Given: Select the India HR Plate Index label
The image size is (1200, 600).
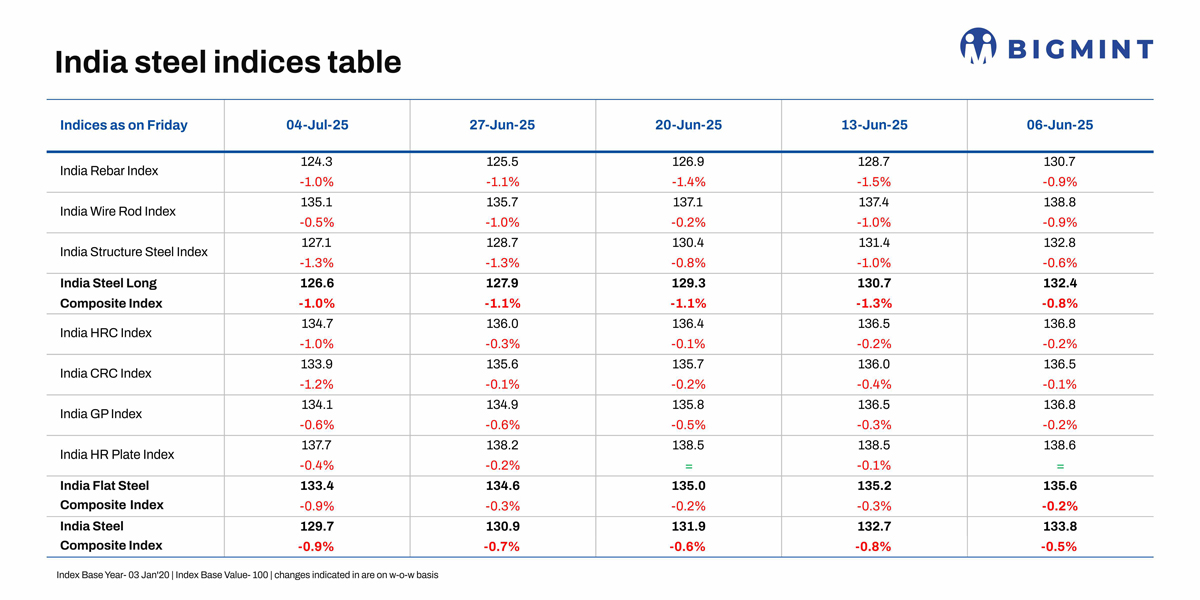Looking at the screenshot, I should 117,454.
